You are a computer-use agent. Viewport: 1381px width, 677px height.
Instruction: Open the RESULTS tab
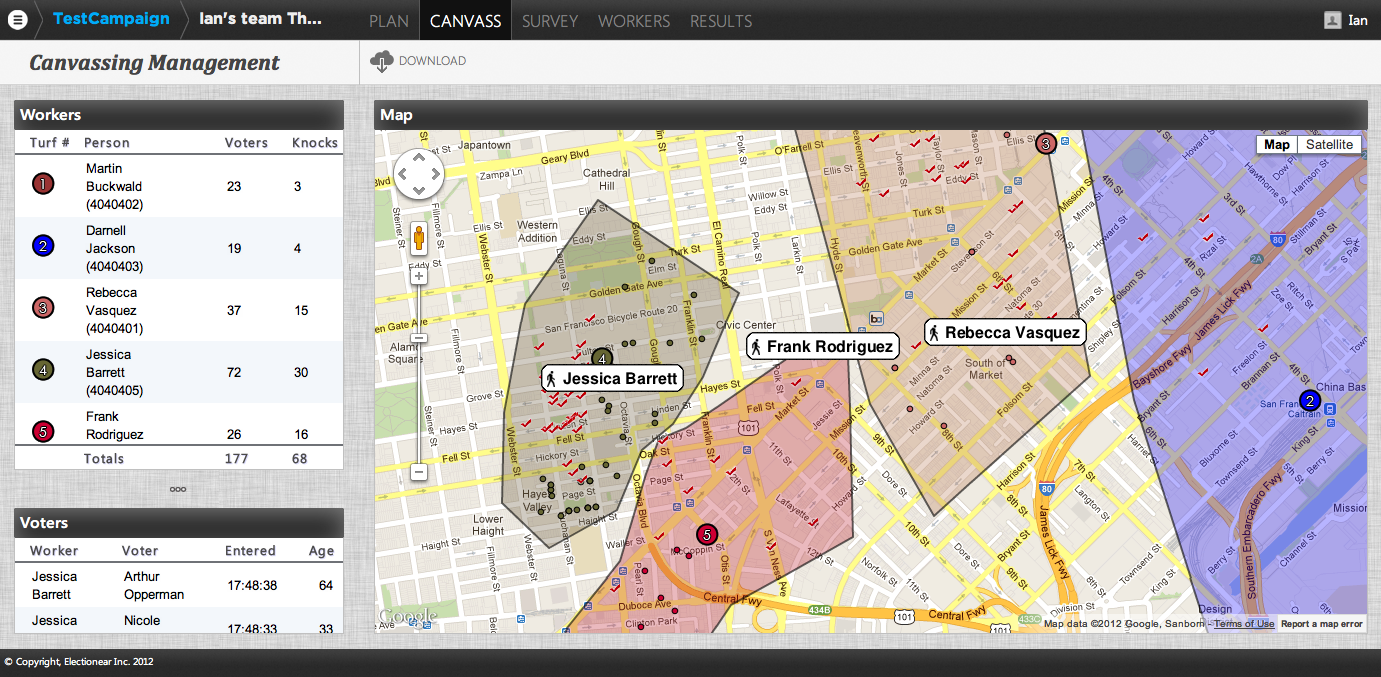721,20
